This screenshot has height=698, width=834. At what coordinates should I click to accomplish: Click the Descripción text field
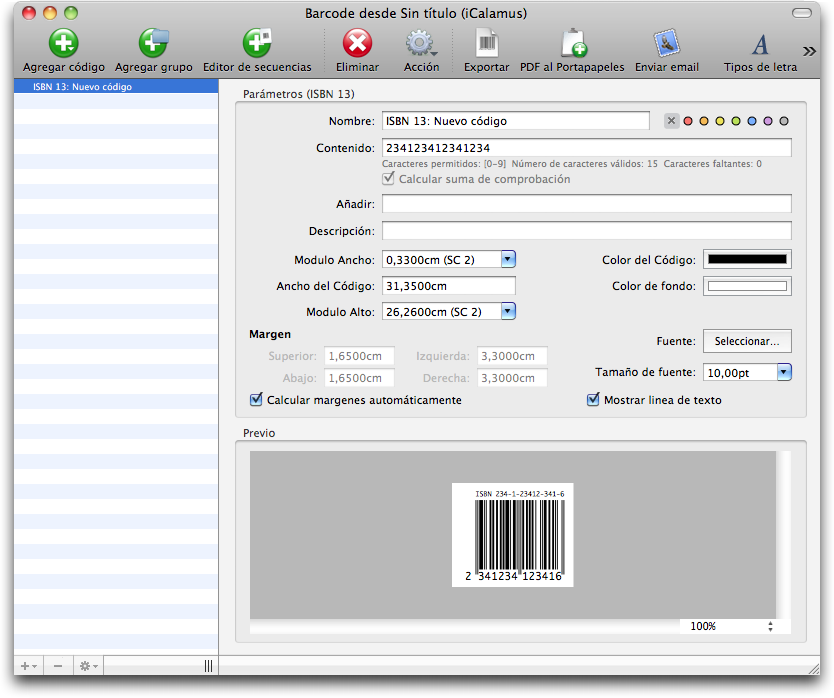point(587,231)
